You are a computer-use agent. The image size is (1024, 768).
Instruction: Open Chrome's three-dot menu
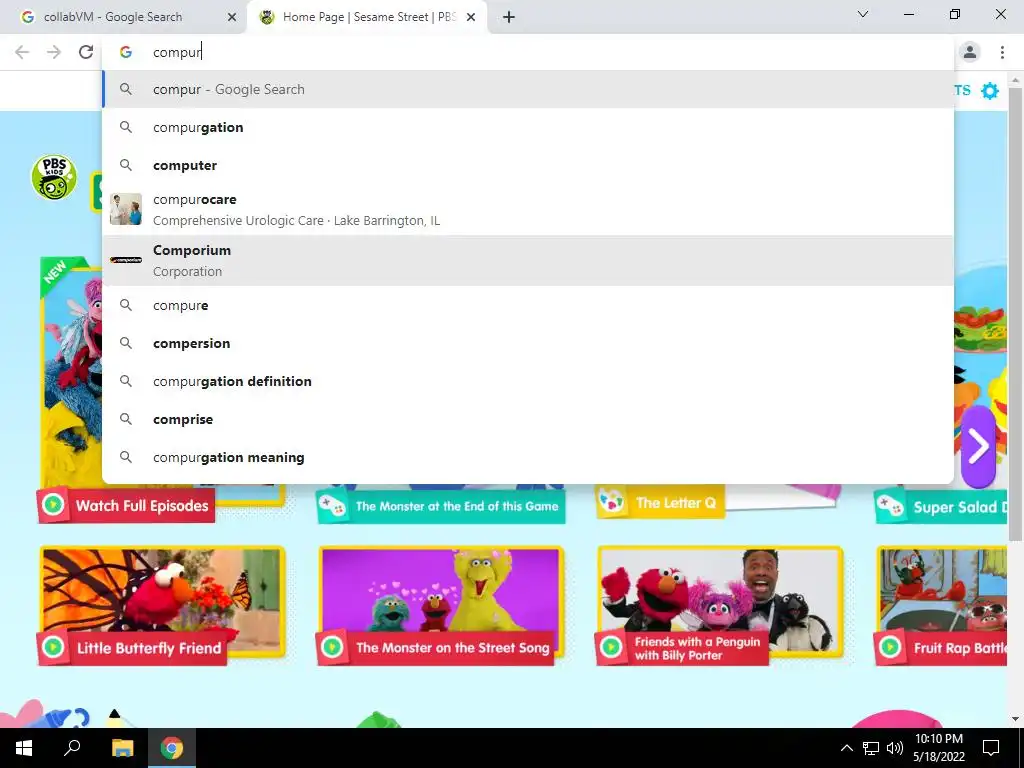pos(1002,52)
